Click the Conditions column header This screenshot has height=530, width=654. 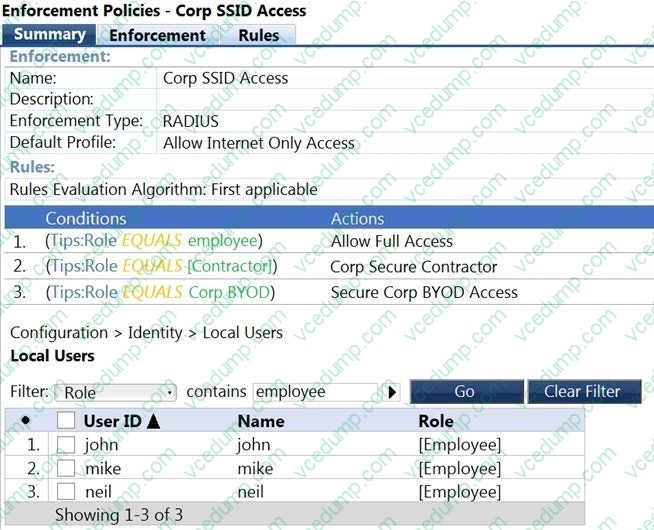click(86, 218)
